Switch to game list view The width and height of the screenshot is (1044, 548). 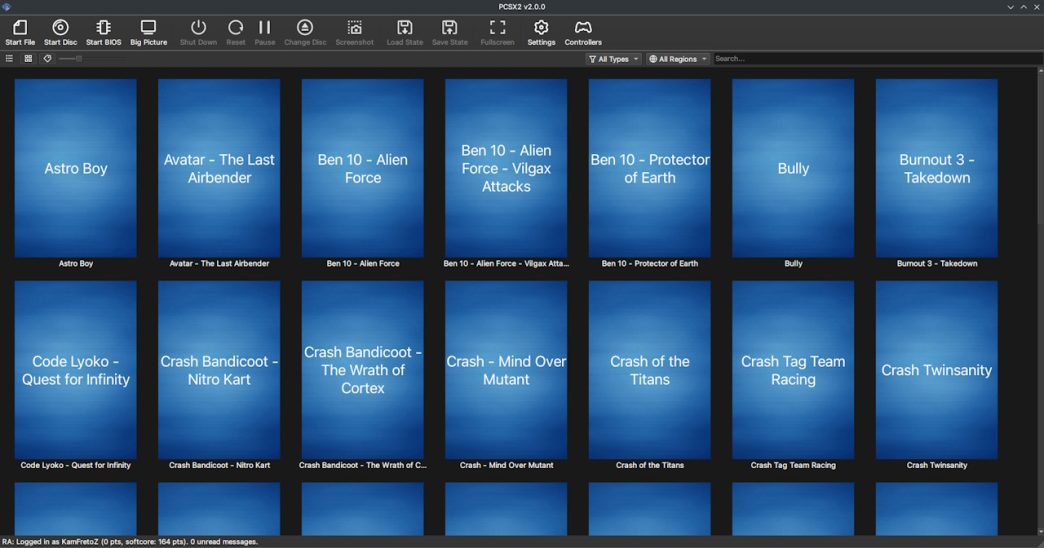pos(9,59)
